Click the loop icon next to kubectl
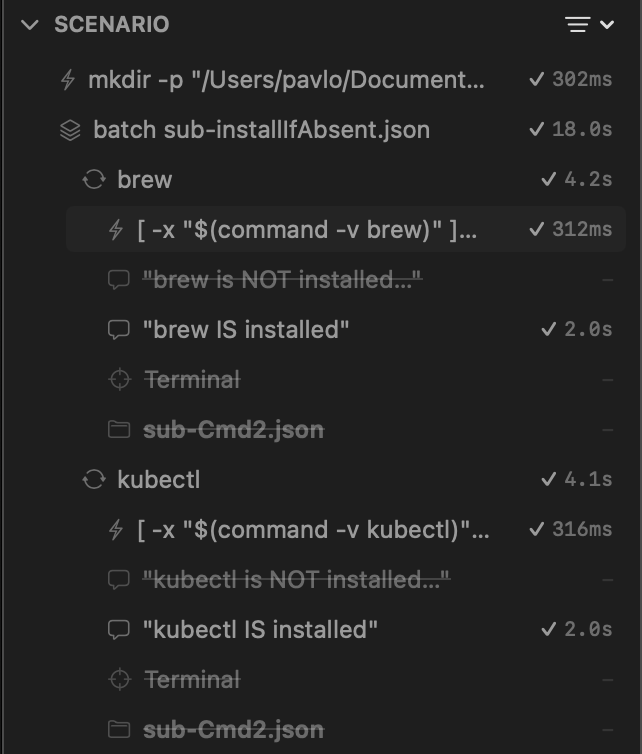642x754 pixels. point(94,480)
